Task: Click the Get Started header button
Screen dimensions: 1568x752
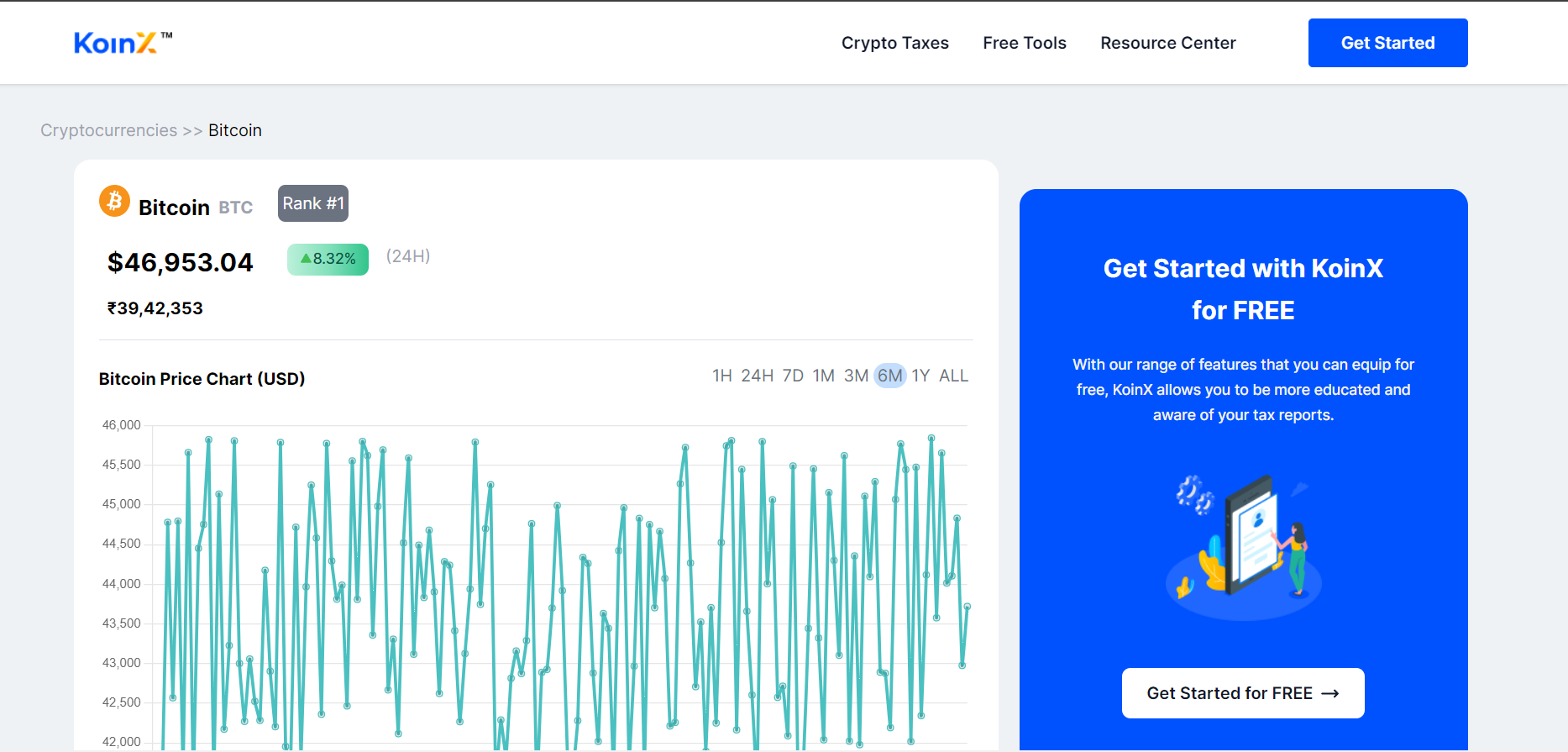Action: [1387, 43]
